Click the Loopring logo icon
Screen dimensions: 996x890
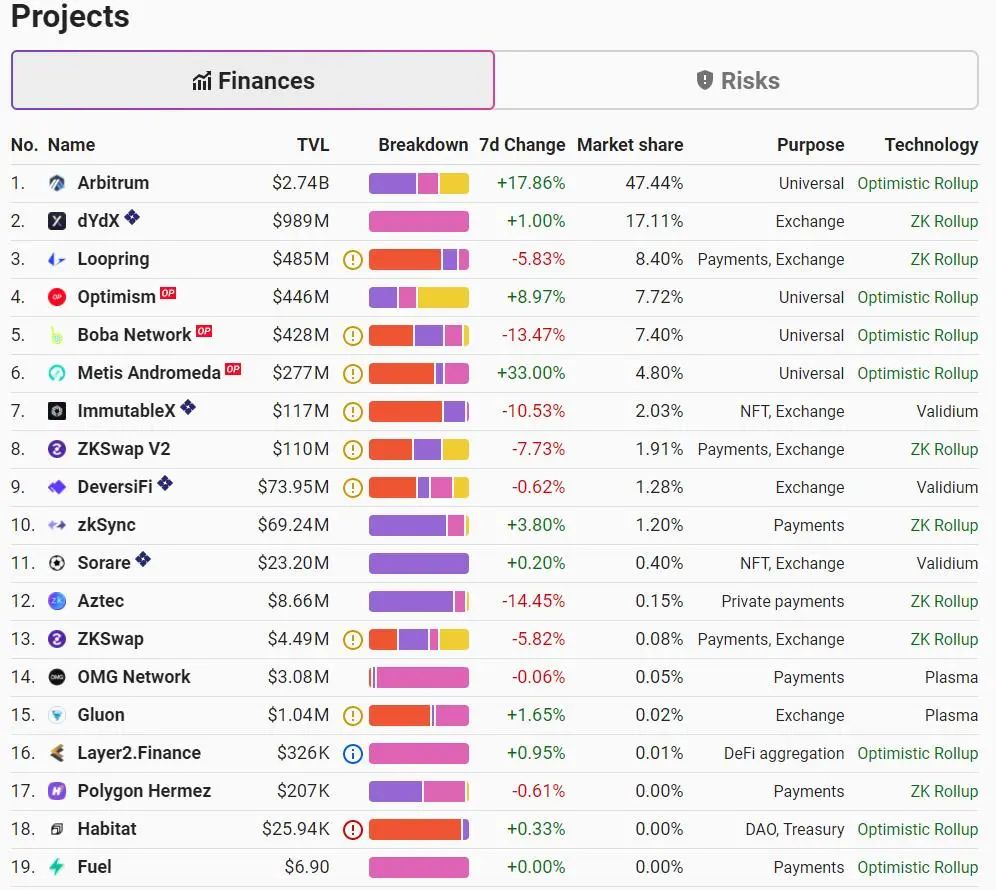pyautogui.click(x=57, y=259)
